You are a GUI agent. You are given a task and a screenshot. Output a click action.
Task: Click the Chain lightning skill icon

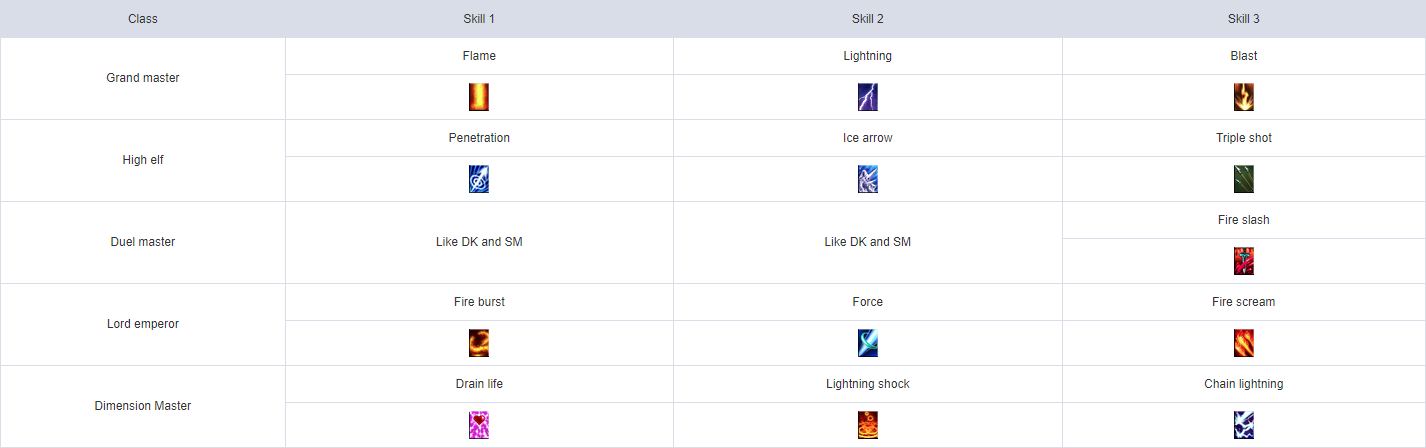click(x=1244, y=425)
